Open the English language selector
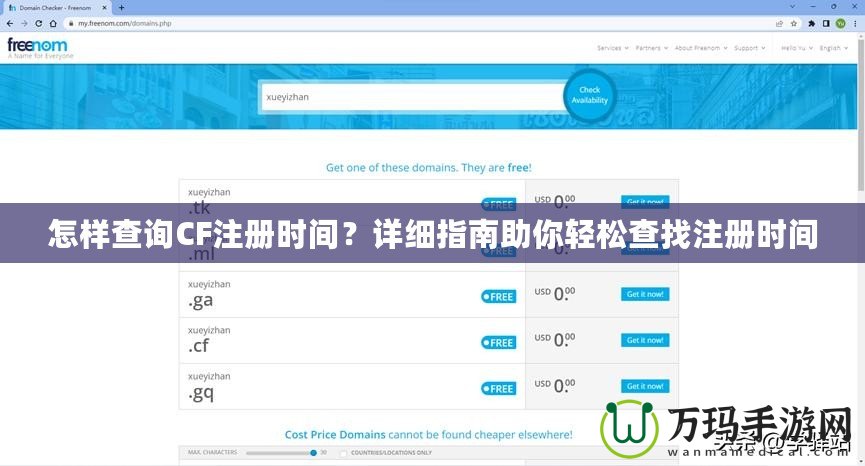This screenshot has width=865, height=466. (834, 48)
